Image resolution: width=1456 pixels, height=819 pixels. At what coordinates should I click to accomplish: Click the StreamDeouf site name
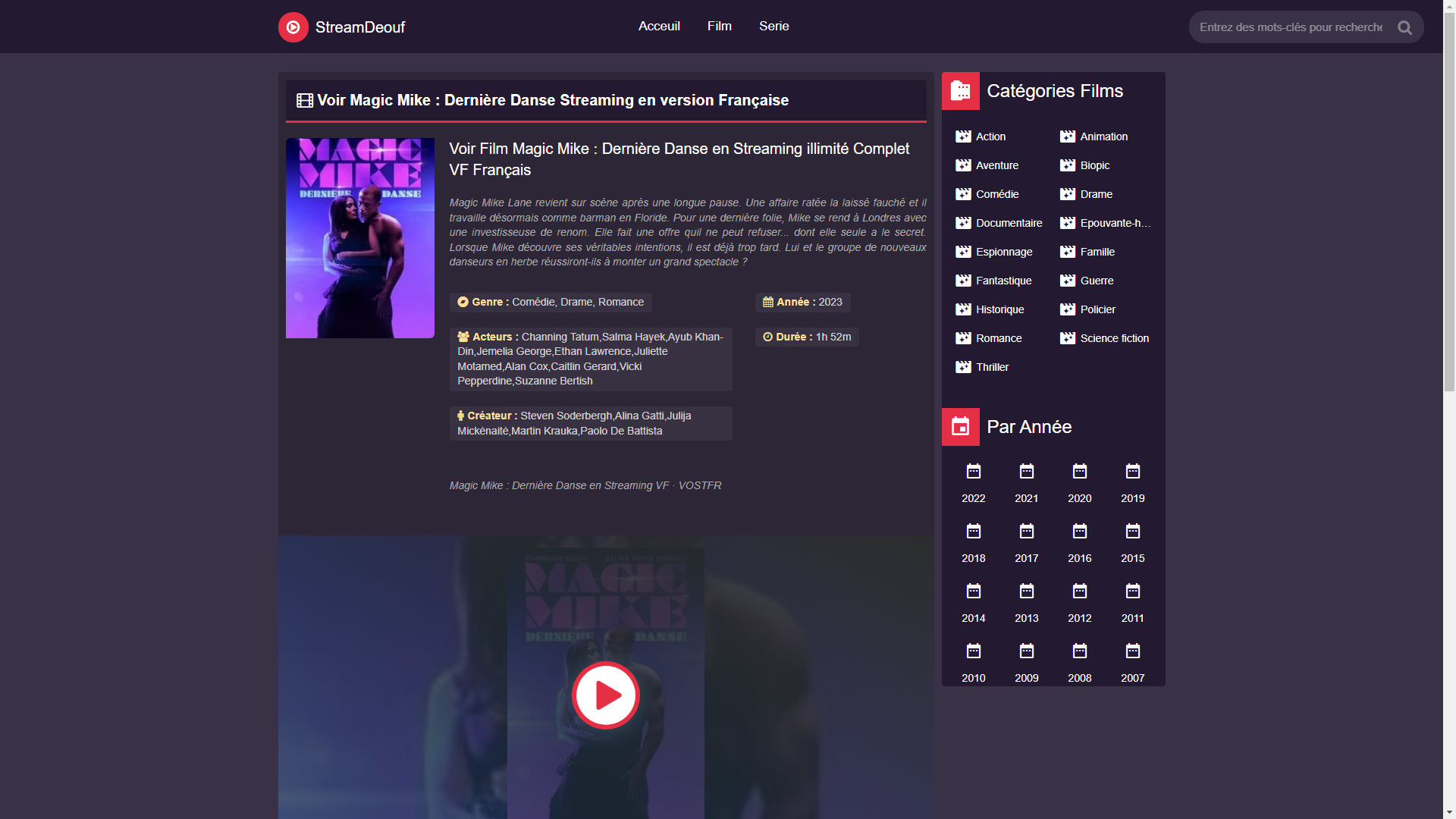(x=360, y=27)
